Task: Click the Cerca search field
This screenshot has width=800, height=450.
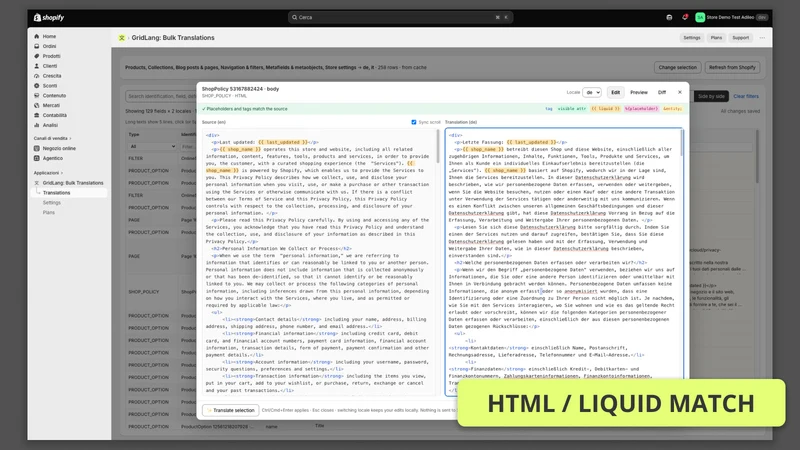Action: 400,17
